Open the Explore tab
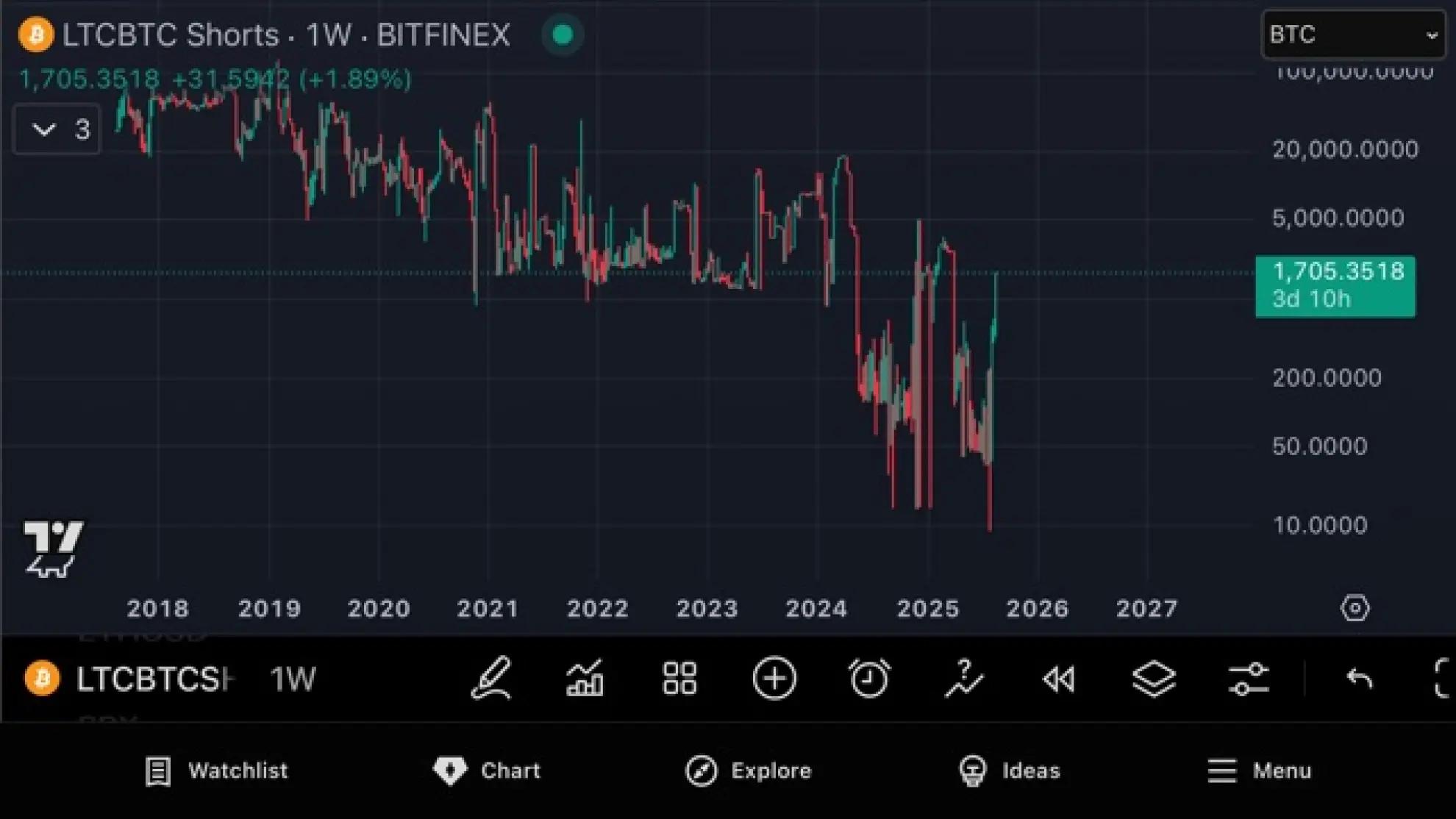This screenshot has width=1456, height=819. point(749,770)
